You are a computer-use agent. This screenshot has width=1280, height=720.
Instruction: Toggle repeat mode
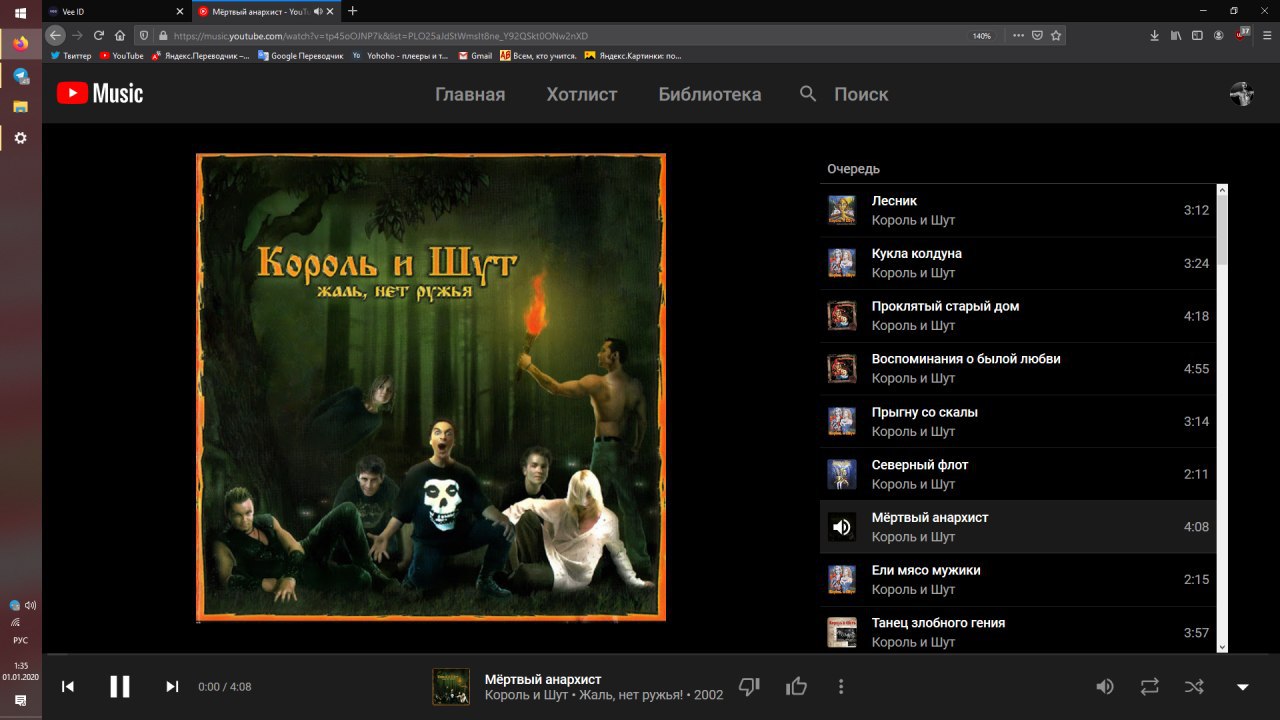pyautogui.click(x=1150, y=686)
